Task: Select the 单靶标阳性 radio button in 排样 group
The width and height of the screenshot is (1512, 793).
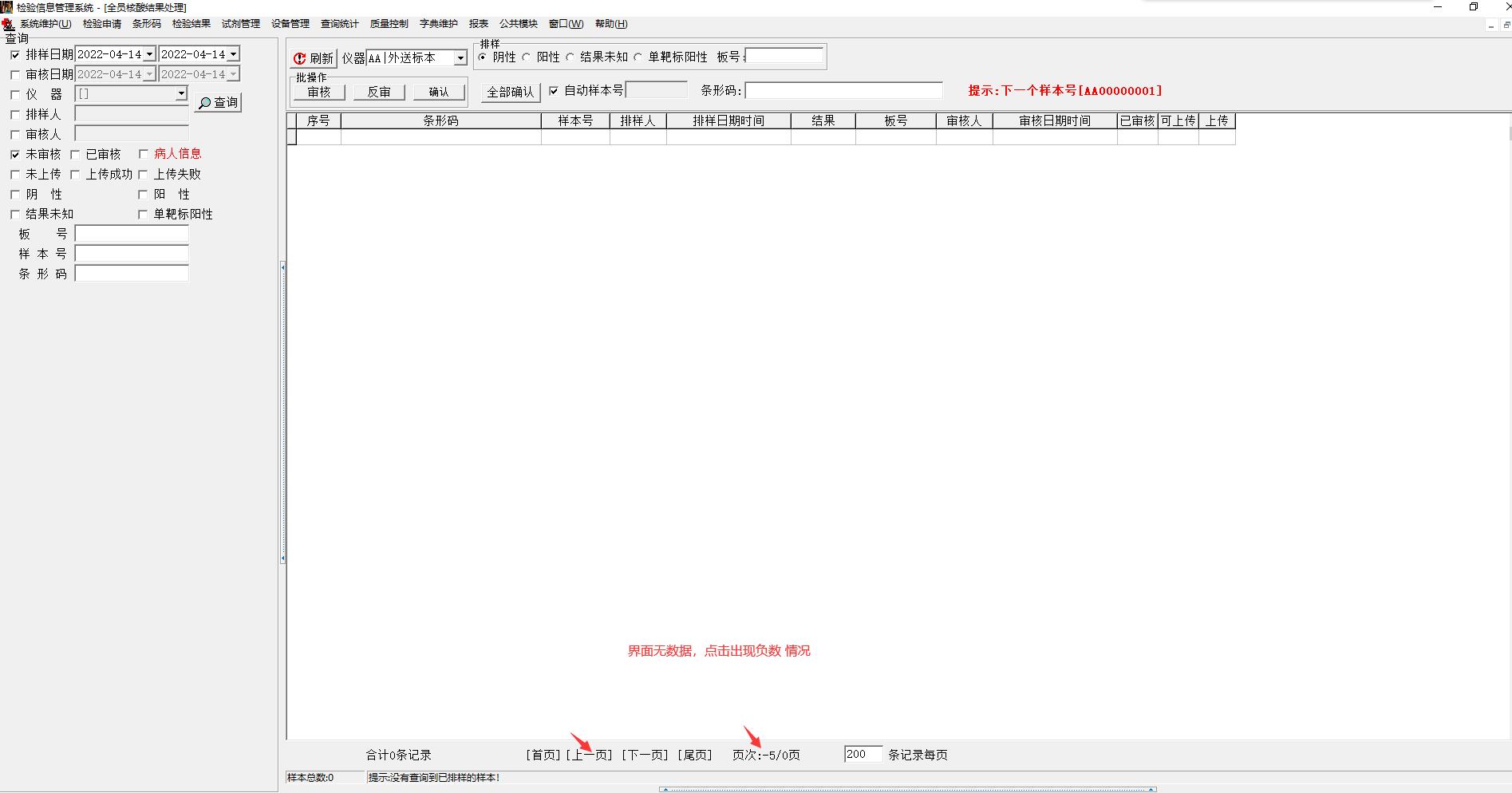Action: [x=638, y=57]
